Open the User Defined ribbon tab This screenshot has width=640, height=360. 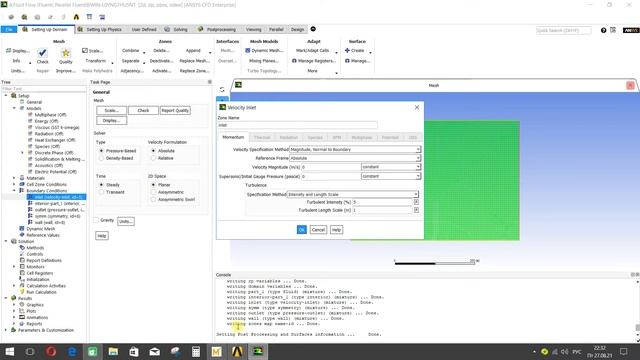coord(144,29)
